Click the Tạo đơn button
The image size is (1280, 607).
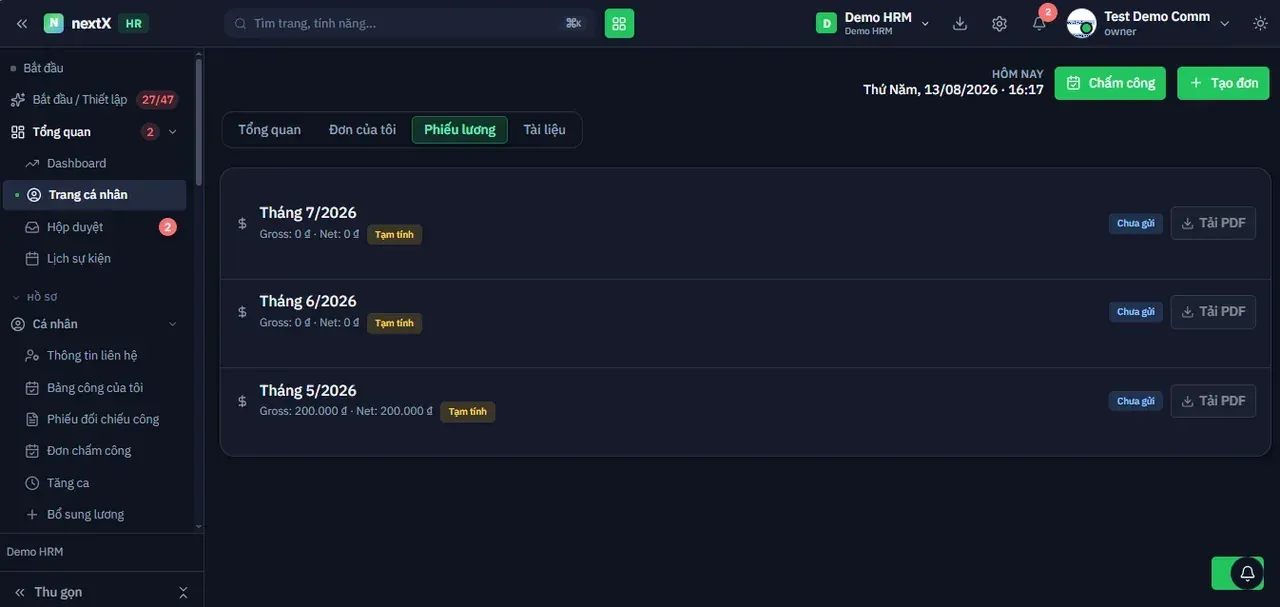tap(1223, 83)
